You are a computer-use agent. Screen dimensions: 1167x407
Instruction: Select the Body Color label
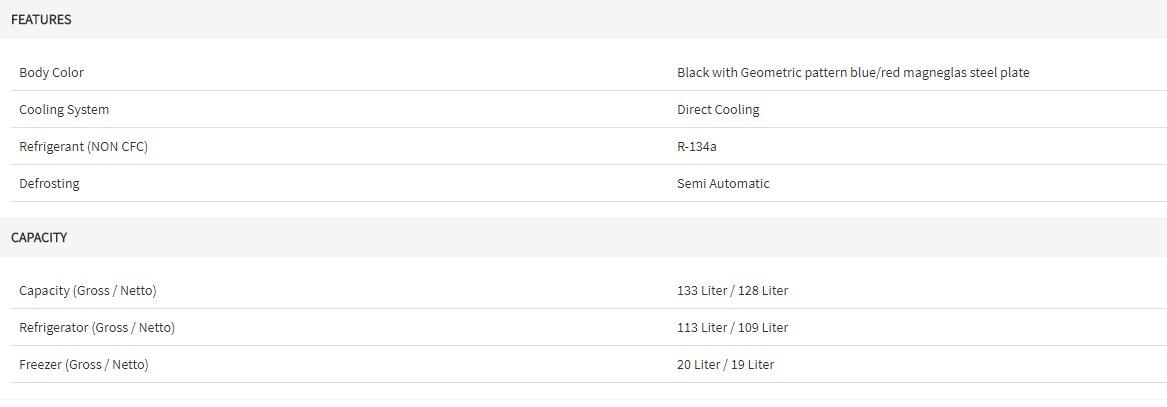51,73
